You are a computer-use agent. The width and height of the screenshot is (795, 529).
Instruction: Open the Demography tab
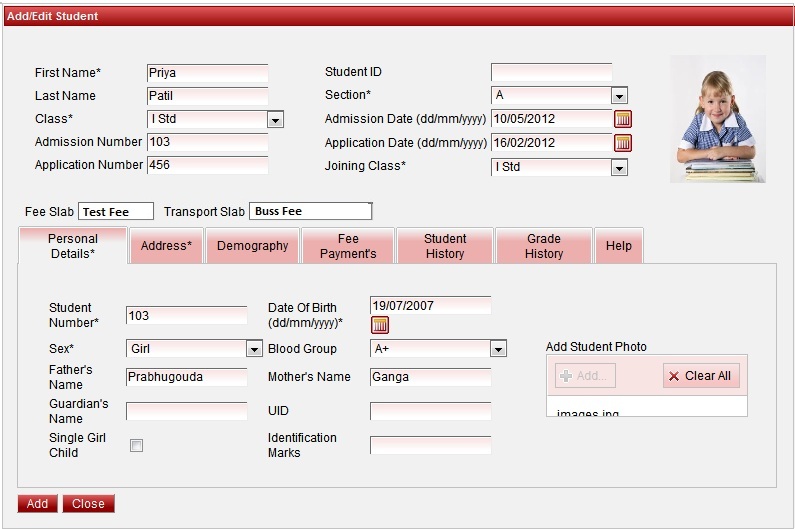252,246
